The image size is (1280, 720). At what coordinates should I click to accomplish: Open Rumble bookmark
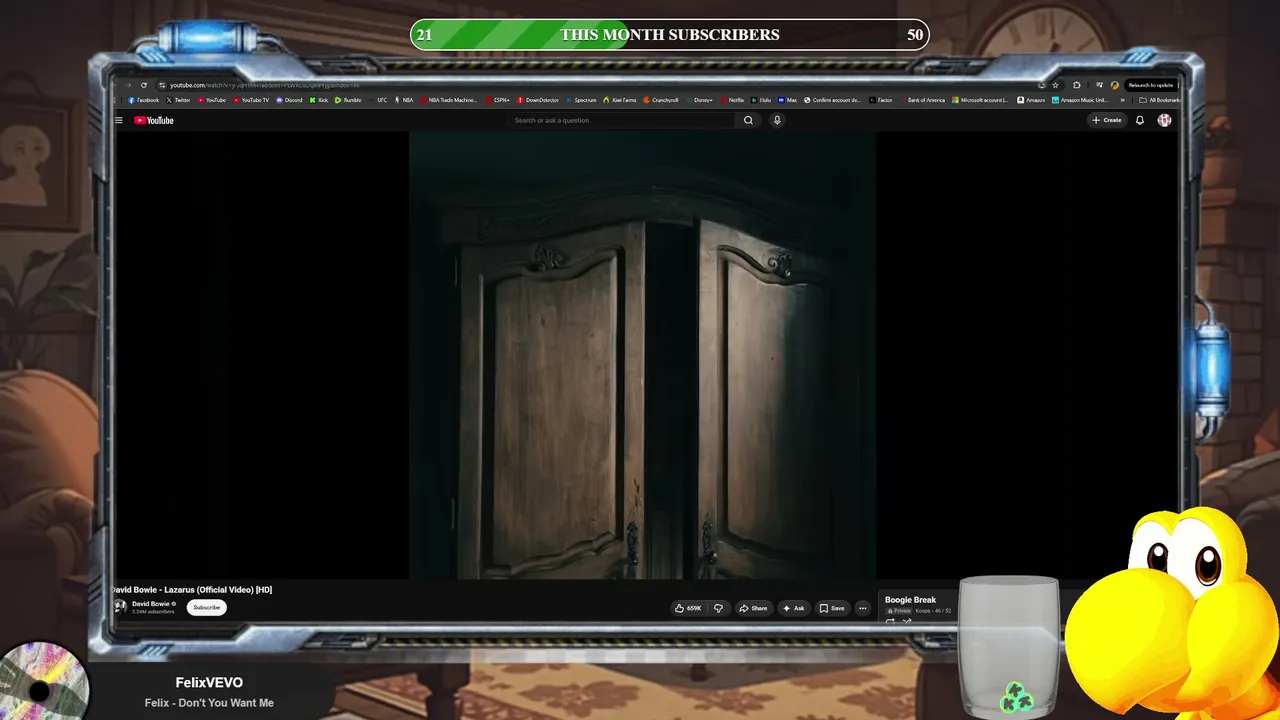349,100
